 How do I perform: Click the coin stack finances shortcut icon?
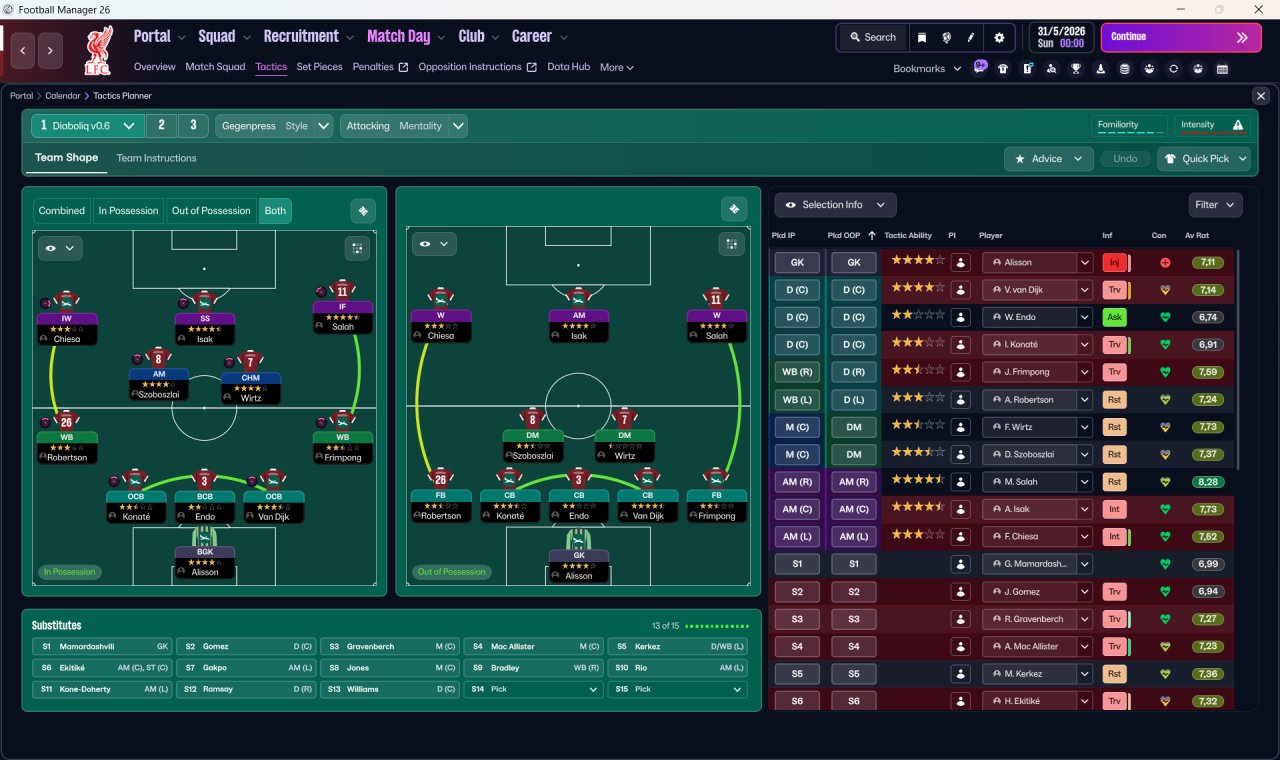1125,69
